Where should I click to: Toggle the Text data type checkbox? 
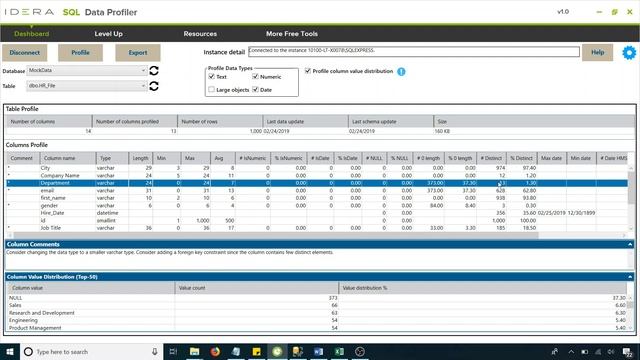[211, 76]
